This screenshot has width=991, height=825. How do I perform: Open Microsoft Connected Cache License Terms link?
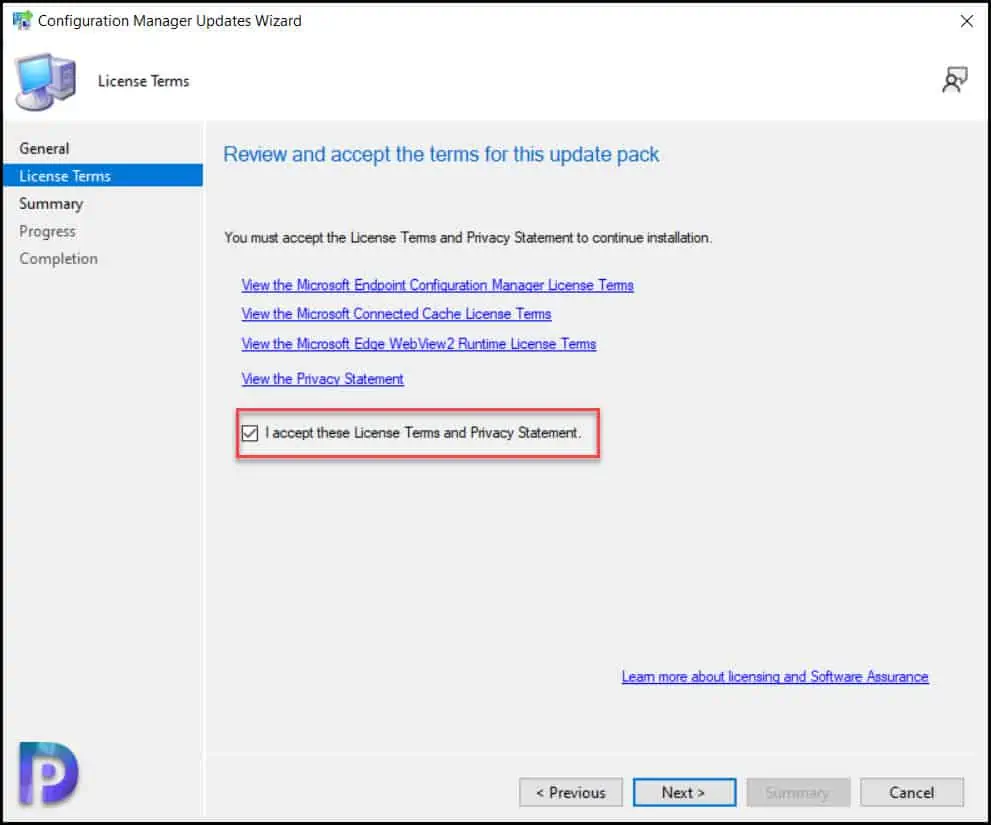[396, 314]
